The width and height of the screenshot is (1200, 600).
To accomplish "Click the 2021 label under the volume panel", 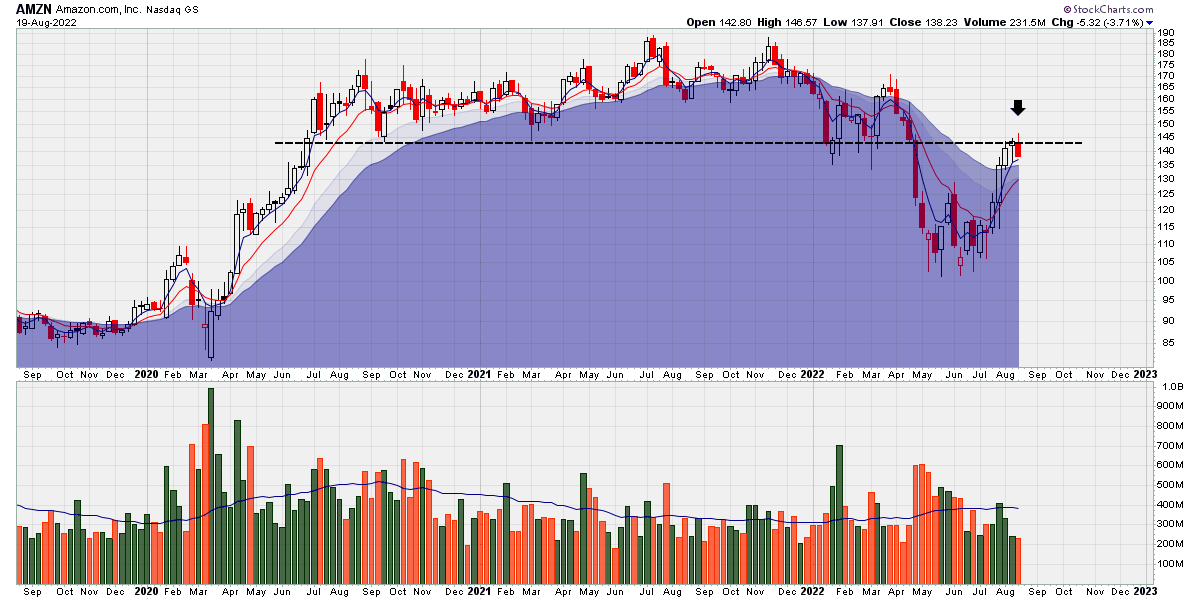I will coord(479,592).
